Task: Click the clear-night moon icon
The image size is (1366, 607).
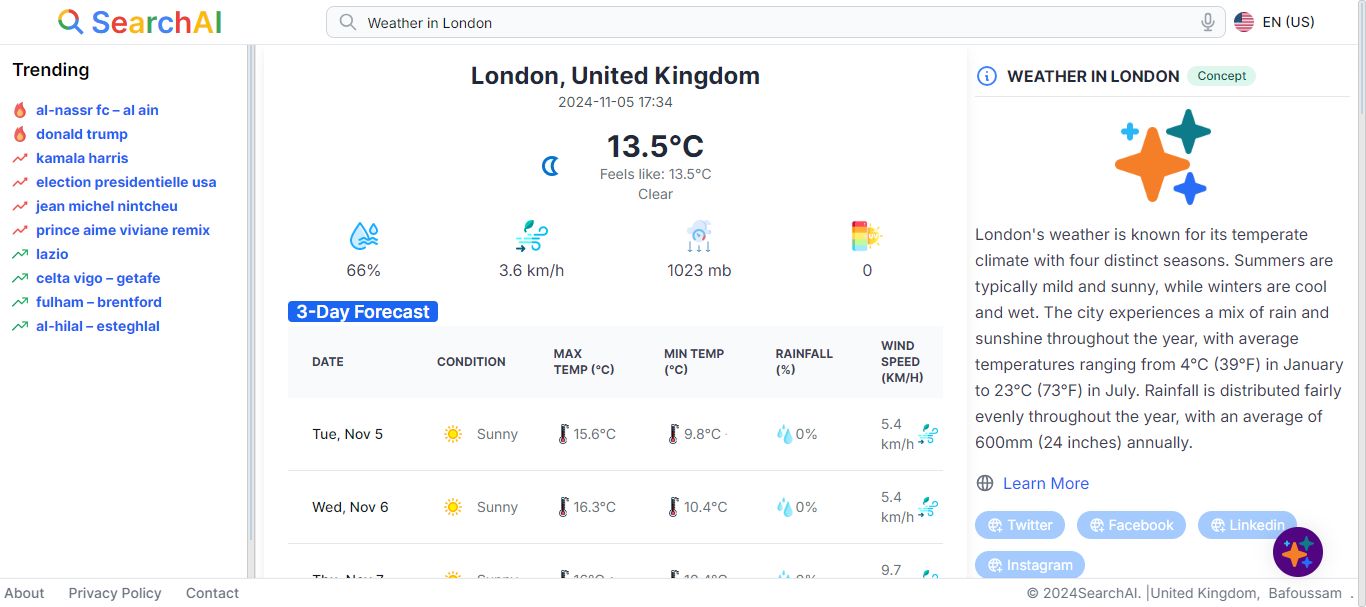Action: point(550,166)
